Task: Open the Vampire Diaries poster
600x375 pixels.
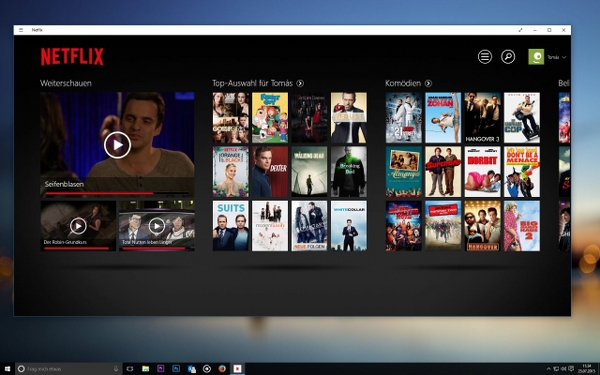Action: pos(309,117)
